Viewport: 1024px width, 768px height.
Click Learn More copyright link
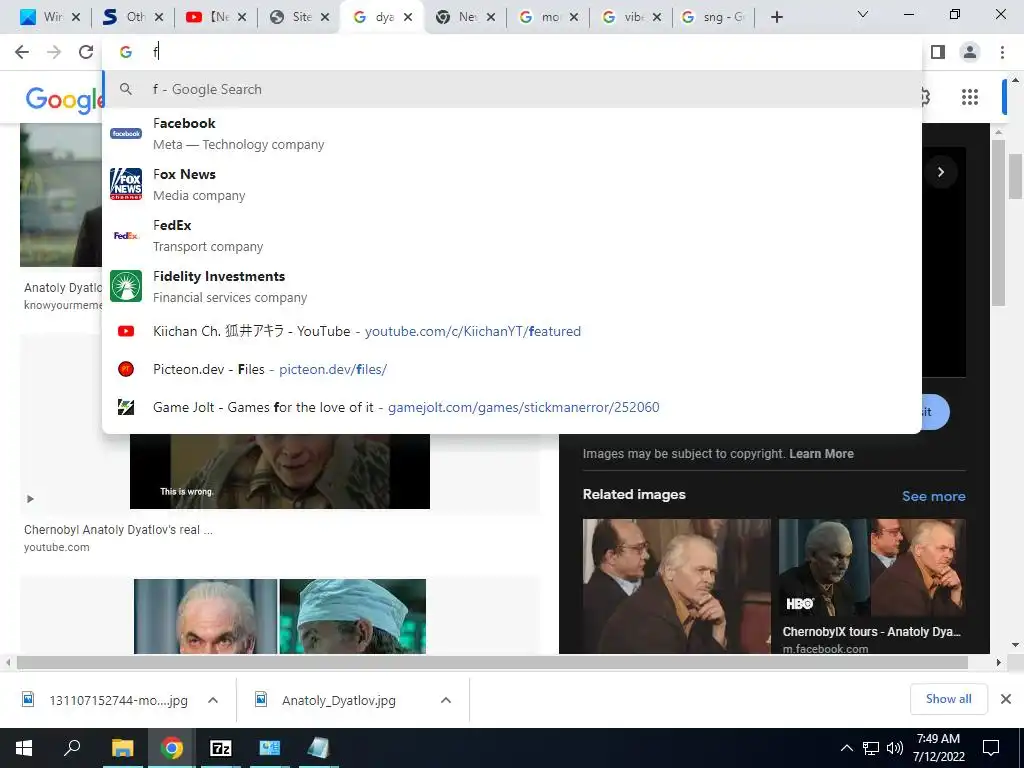coord(821,453)
